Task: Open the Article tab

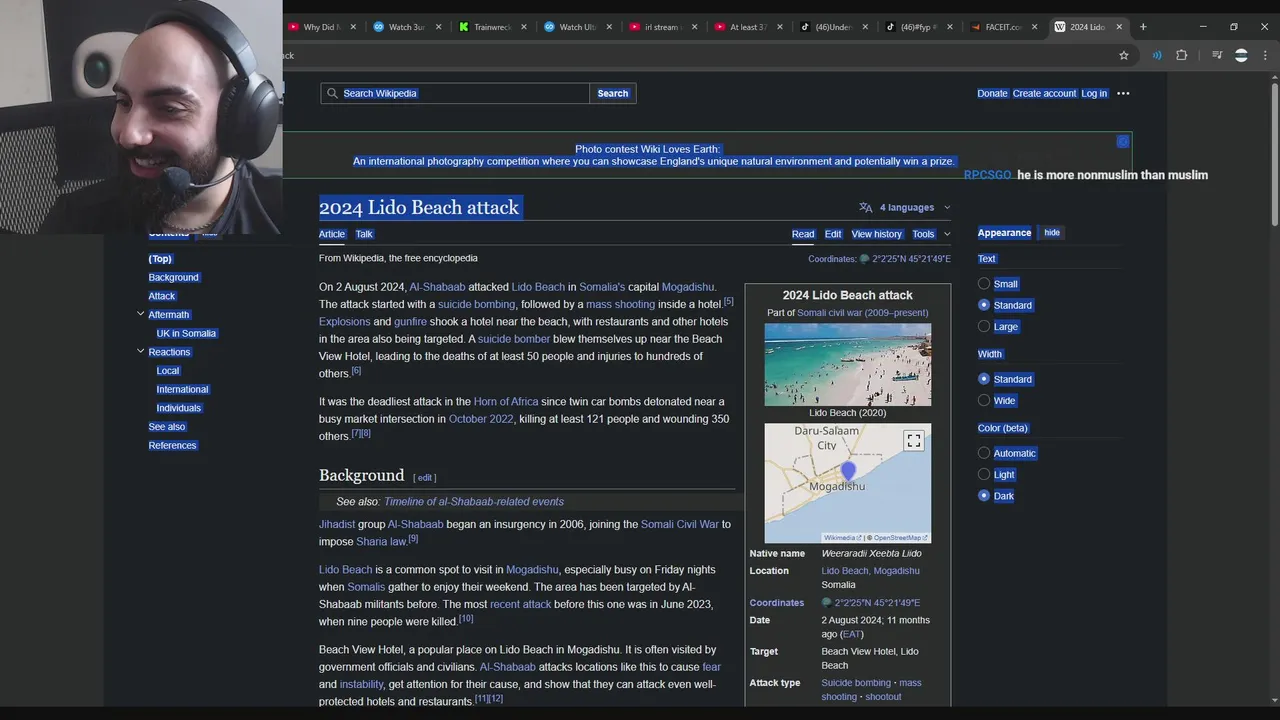Action: click(332, 234)
